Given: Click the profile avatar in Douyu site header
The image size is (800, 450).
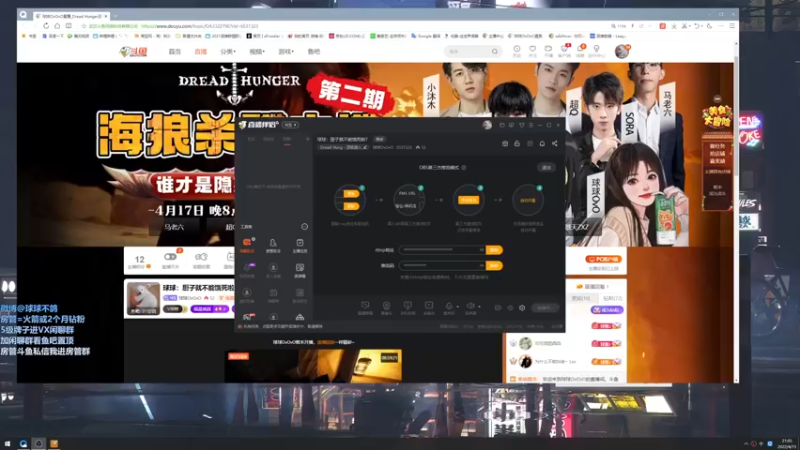Looking at the screenshot, I should tap(621, 51).
